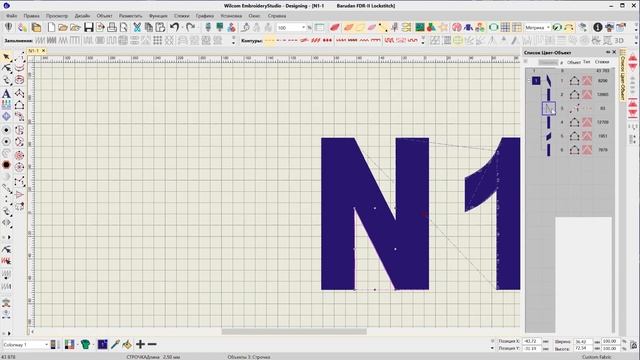Click navy current color swatch at bottom

tap(102, 344)
